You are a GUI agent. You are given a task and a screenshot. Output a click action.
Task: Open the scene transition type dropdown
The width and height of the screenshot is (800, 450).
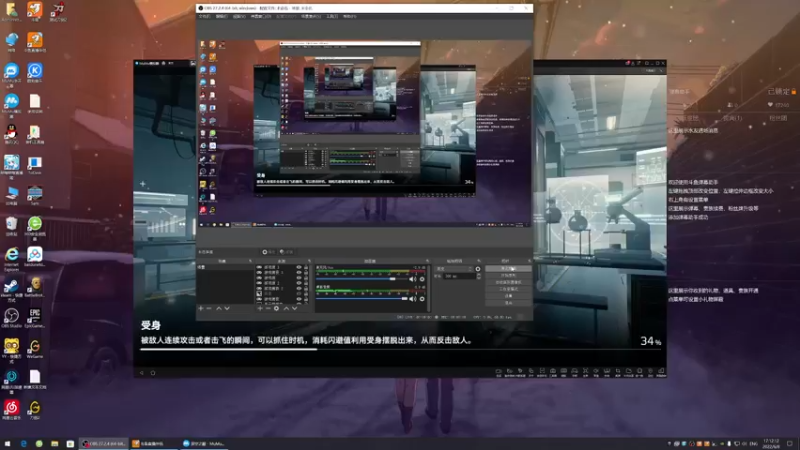(x=454, y=269)
